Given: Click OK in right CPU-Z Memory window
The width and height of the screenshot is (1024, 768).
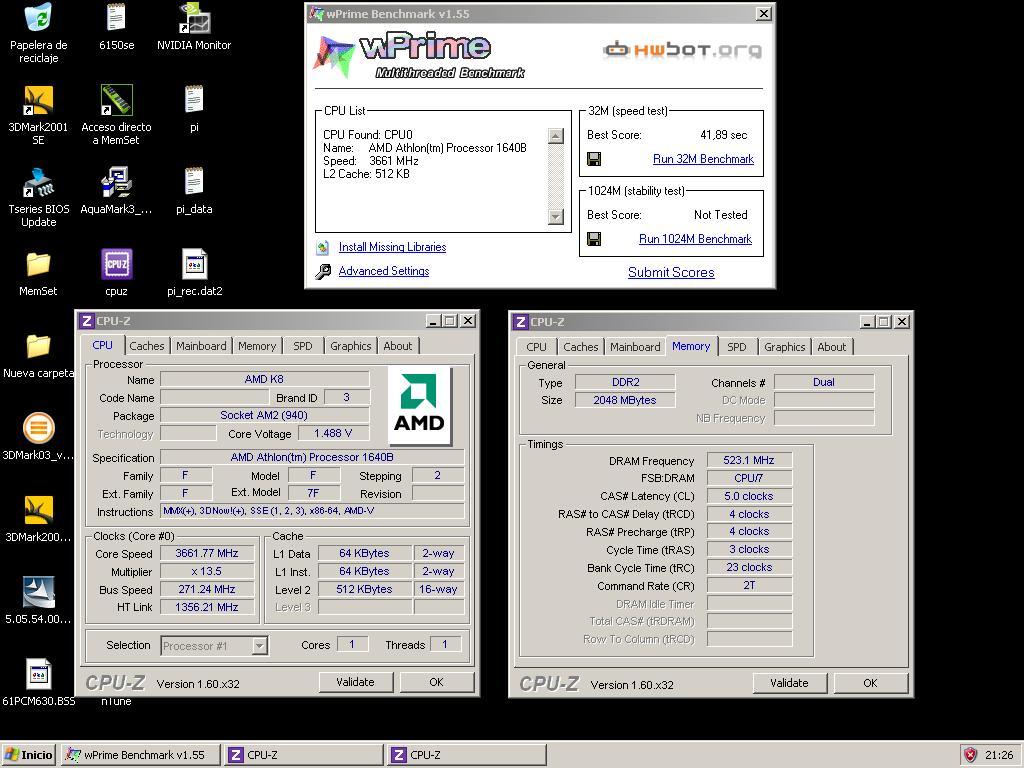Looking at the screenshot, I should (x=871, y=683).
